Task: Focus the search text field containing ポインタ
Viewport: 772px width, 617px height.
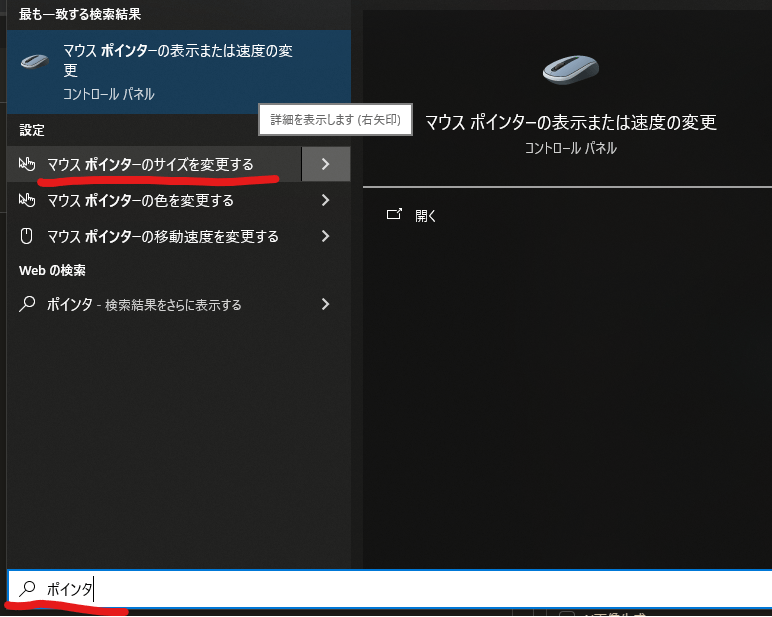Action: pyautogui.click(x=400, y=589)
